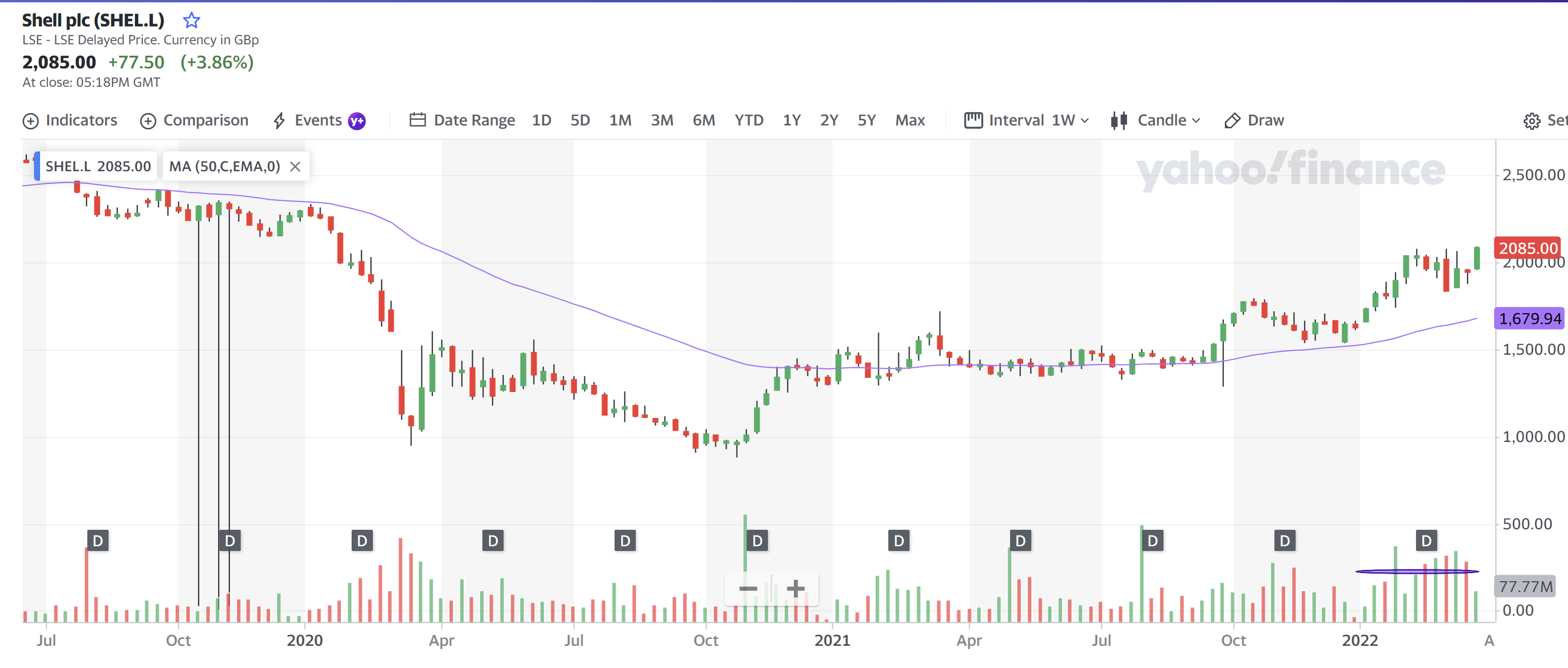
Task: Click the red 2085.00 price tag
Action: click(1527, 248)
